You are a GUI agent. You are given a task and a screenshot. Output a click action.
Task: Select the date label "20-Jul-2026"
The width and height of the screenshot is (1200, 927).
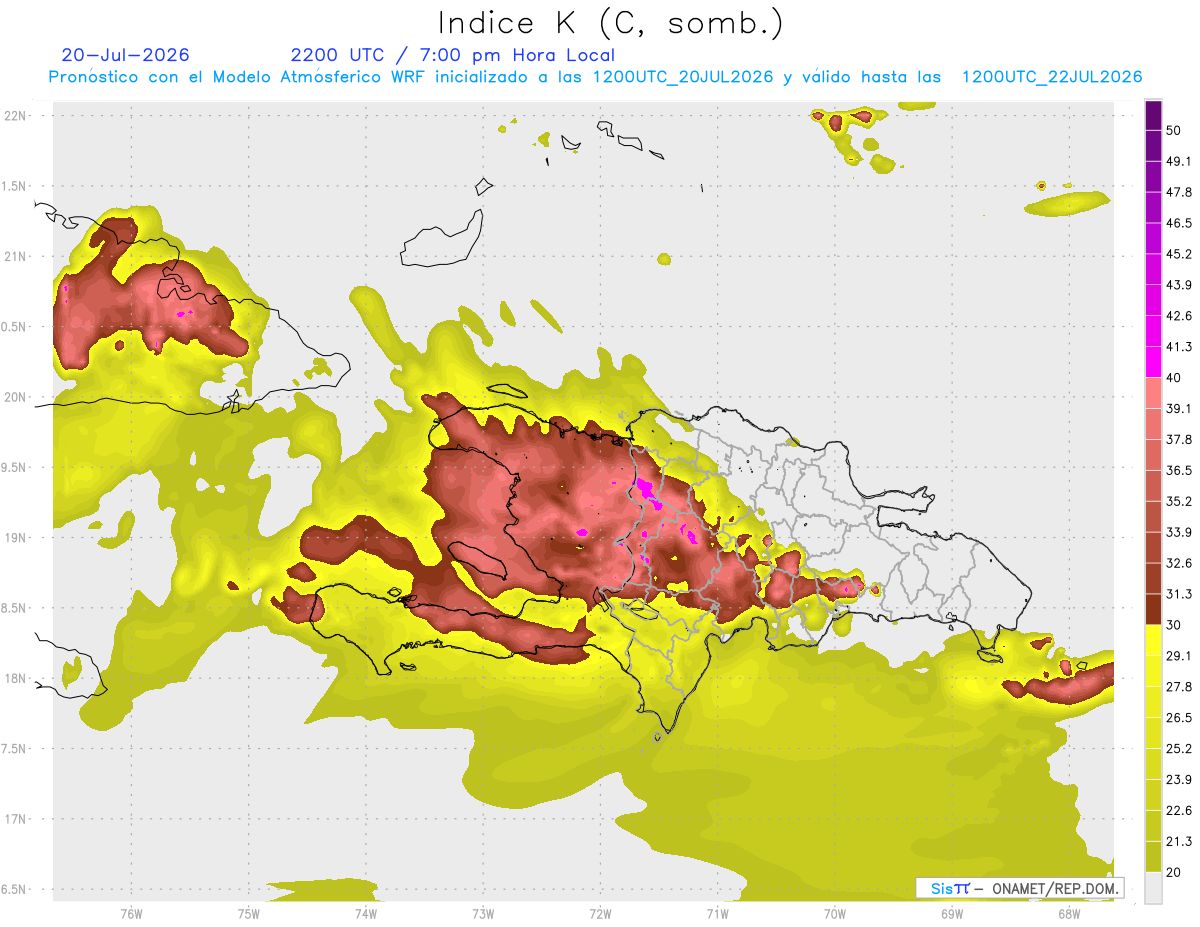click(125, 55)
